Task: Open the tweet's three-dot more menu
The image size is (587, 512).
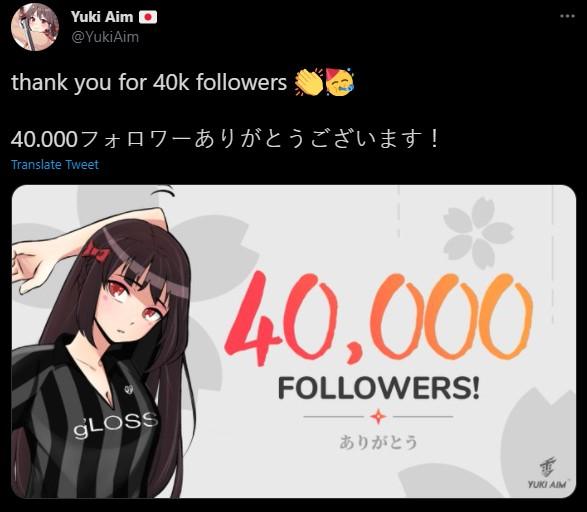Action: (x=567, y=16)
